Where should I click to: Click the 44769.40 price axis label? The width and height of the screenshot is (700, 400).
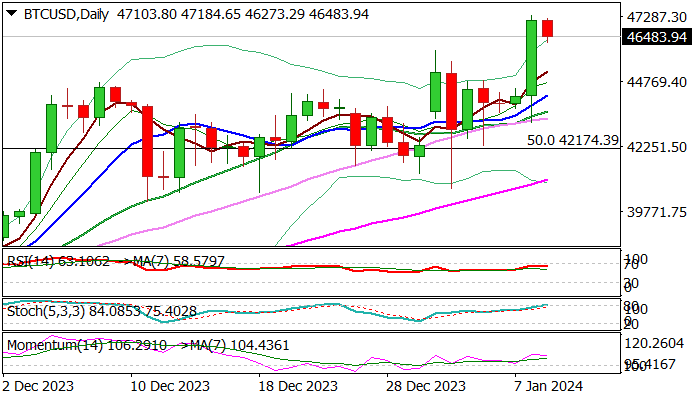coord(656,82)
